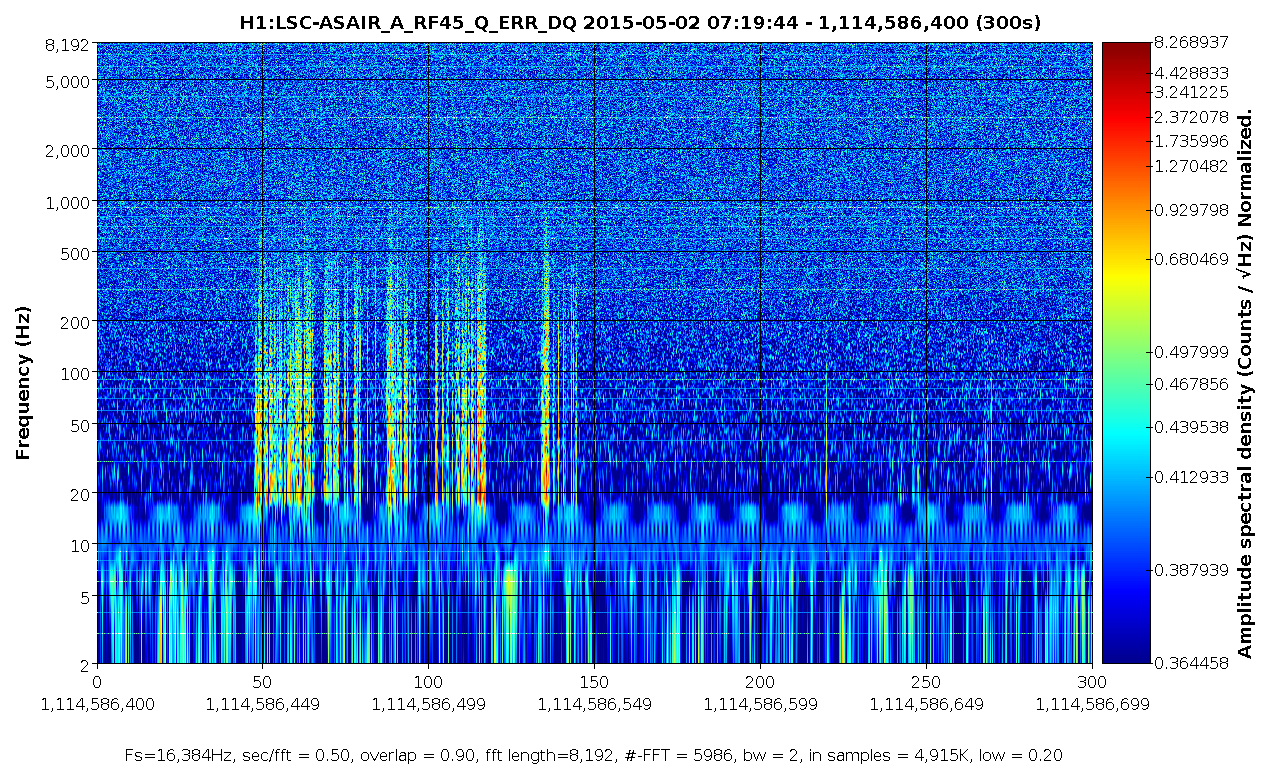Click the dark red top of colorbar

click(1126, 52)
